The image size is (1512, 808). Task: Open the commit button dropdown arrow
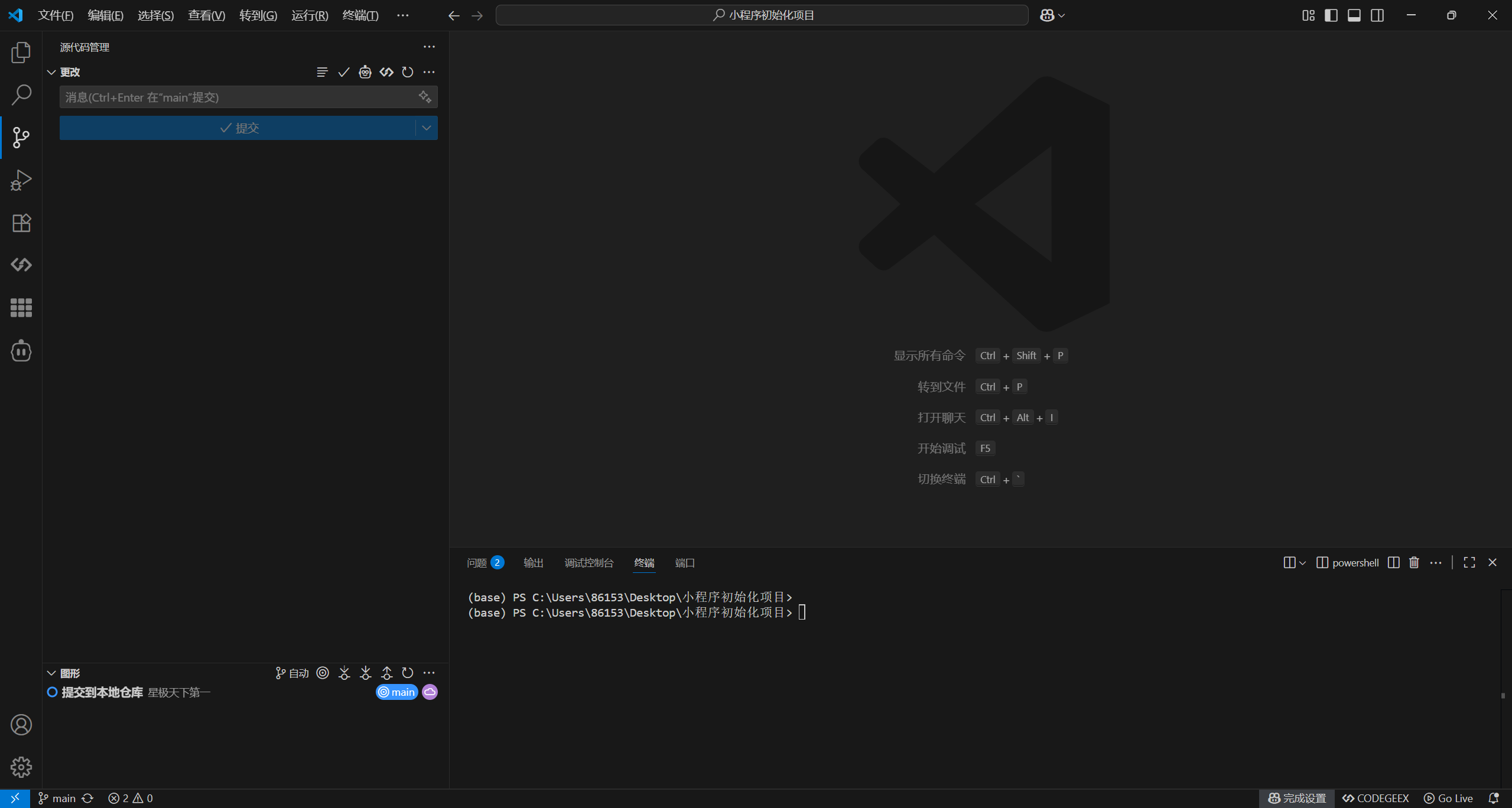427,128
